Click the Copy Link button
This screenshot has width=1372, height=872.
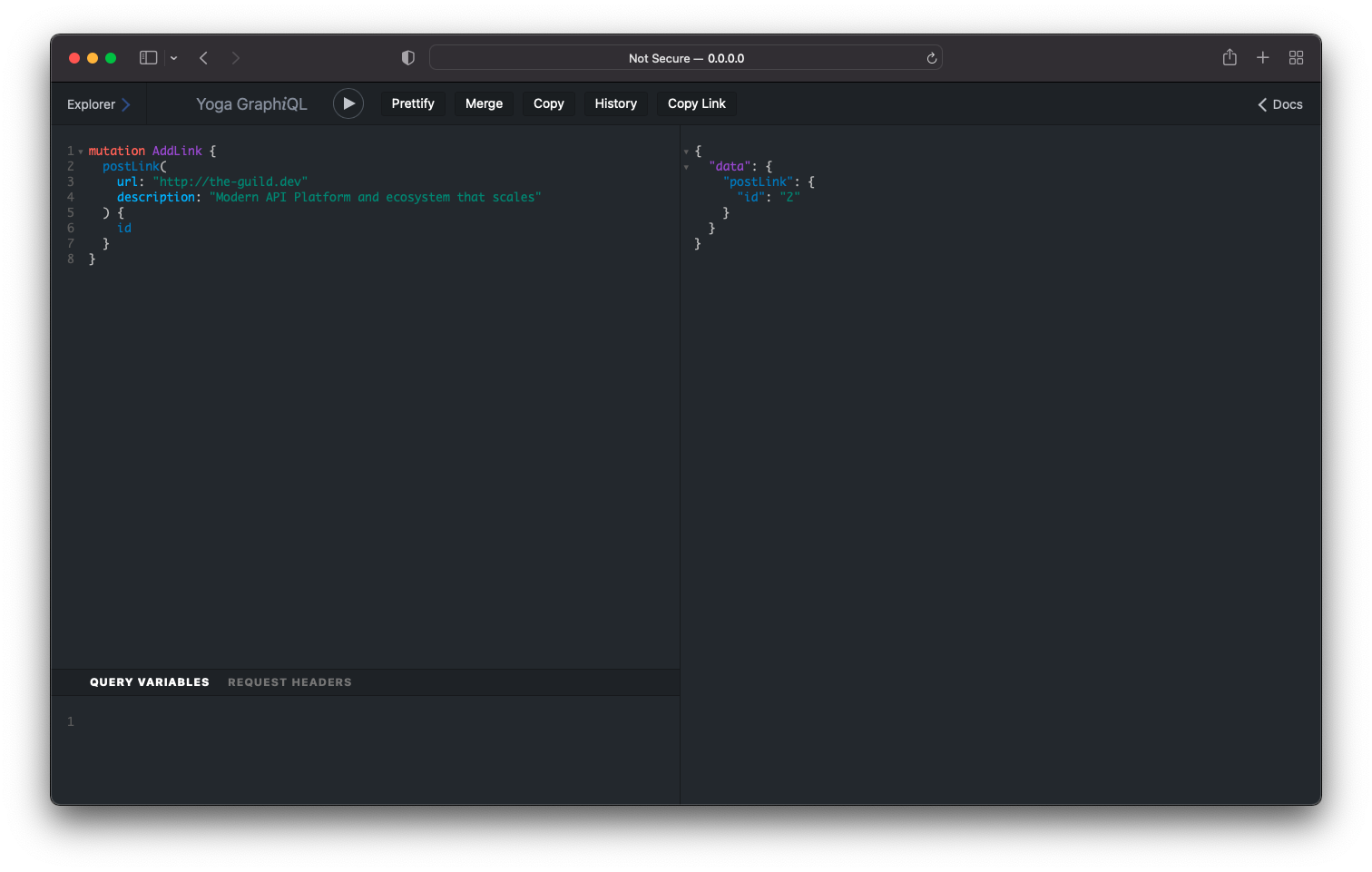pyautogui.click(x=696, y=103)
